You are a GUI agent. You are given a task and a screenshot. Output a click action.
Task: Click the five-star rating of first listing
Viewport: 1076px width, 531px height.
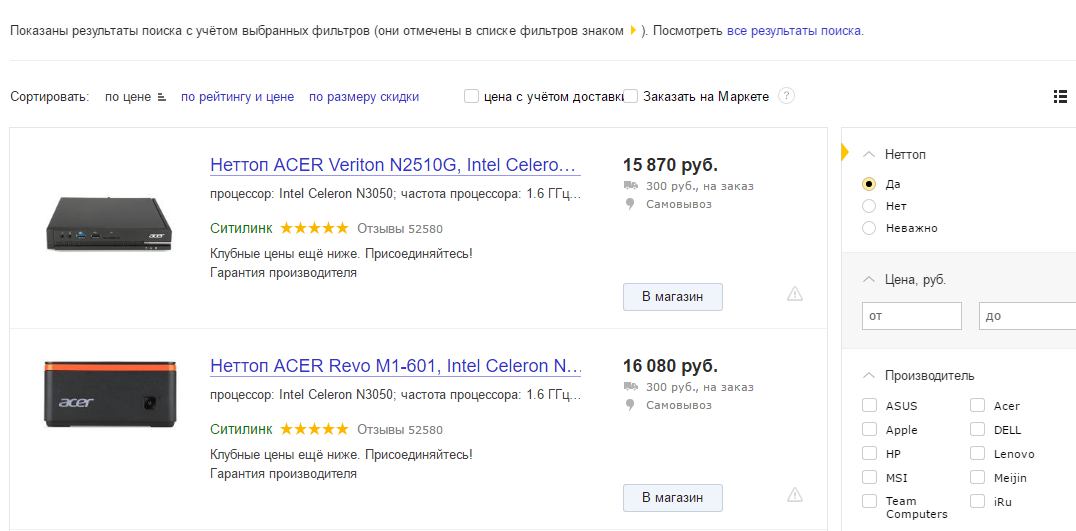pyautogui.click(x=314, y=228)
